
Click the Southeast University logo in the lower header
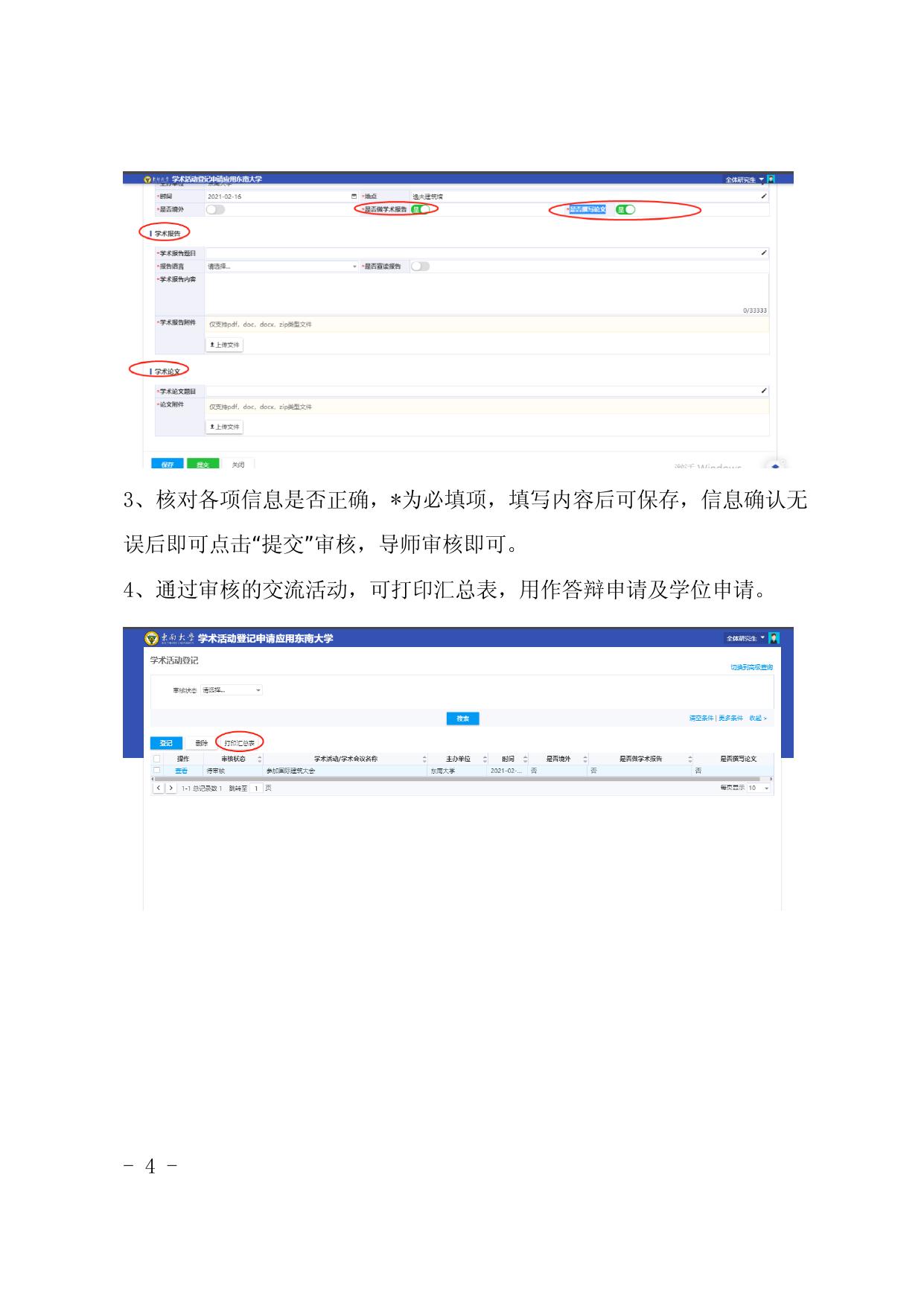[x=151, y=638]
